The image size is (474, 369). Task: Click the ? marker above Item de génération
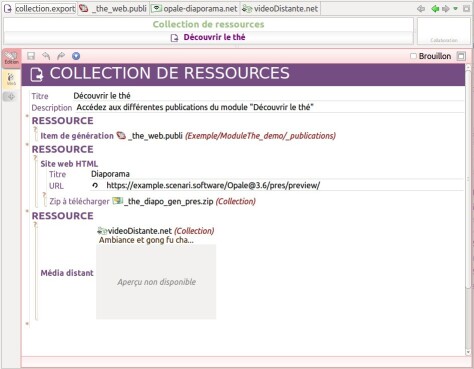(x=35, y=129)
